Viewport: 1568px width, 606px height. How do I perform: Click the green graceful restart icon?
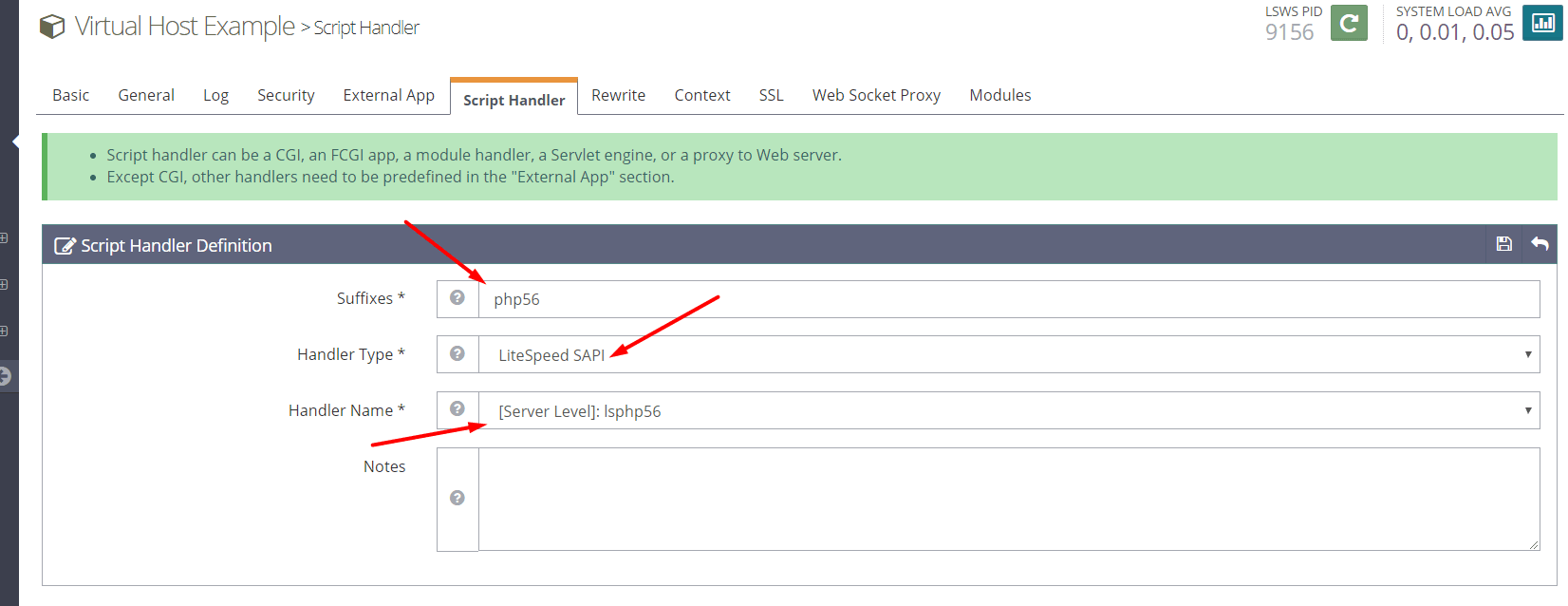tap(1349, 24)
